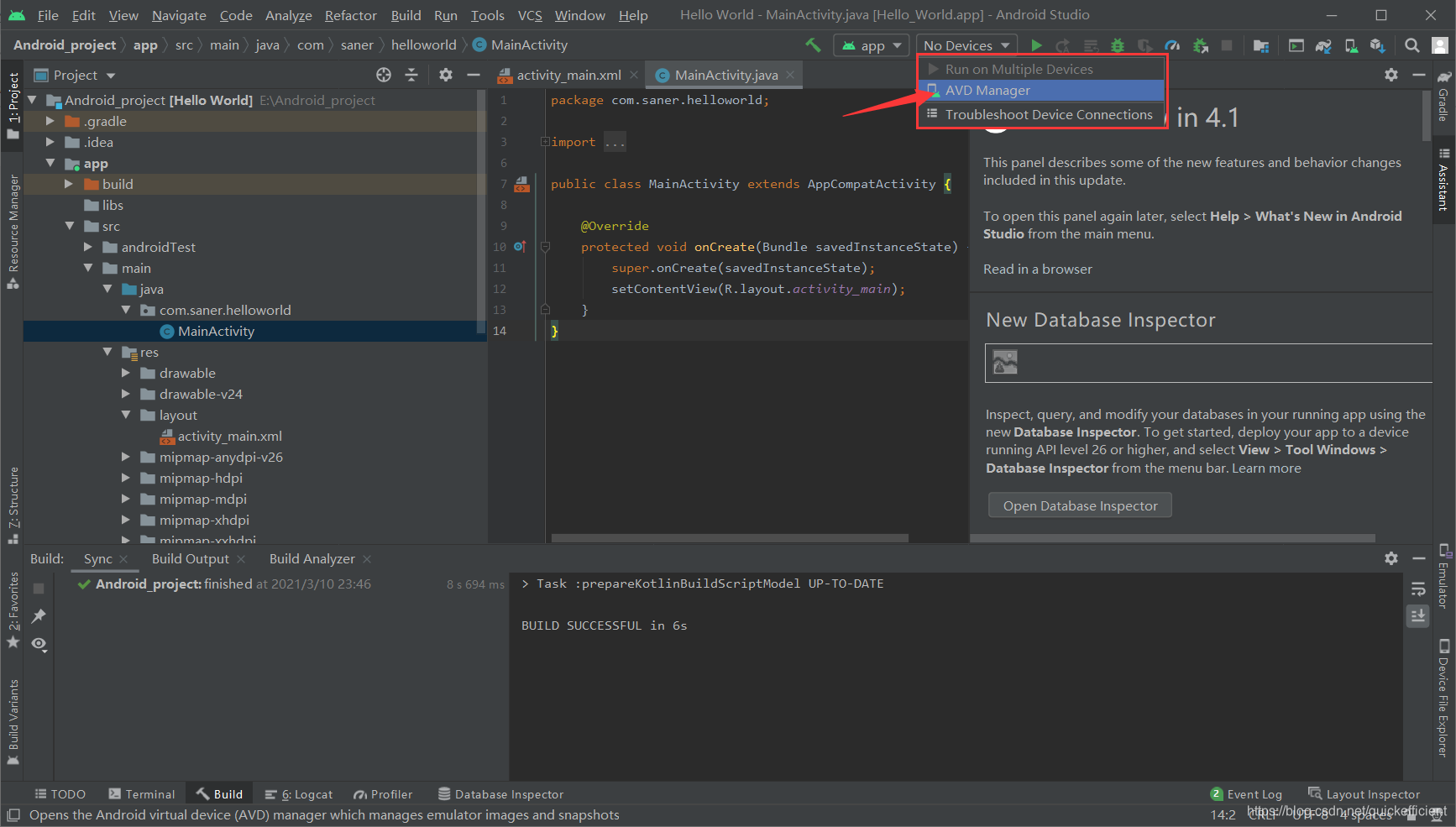
Task: Open SDK Manager toolbar icon
Action: click(1378, 45)
